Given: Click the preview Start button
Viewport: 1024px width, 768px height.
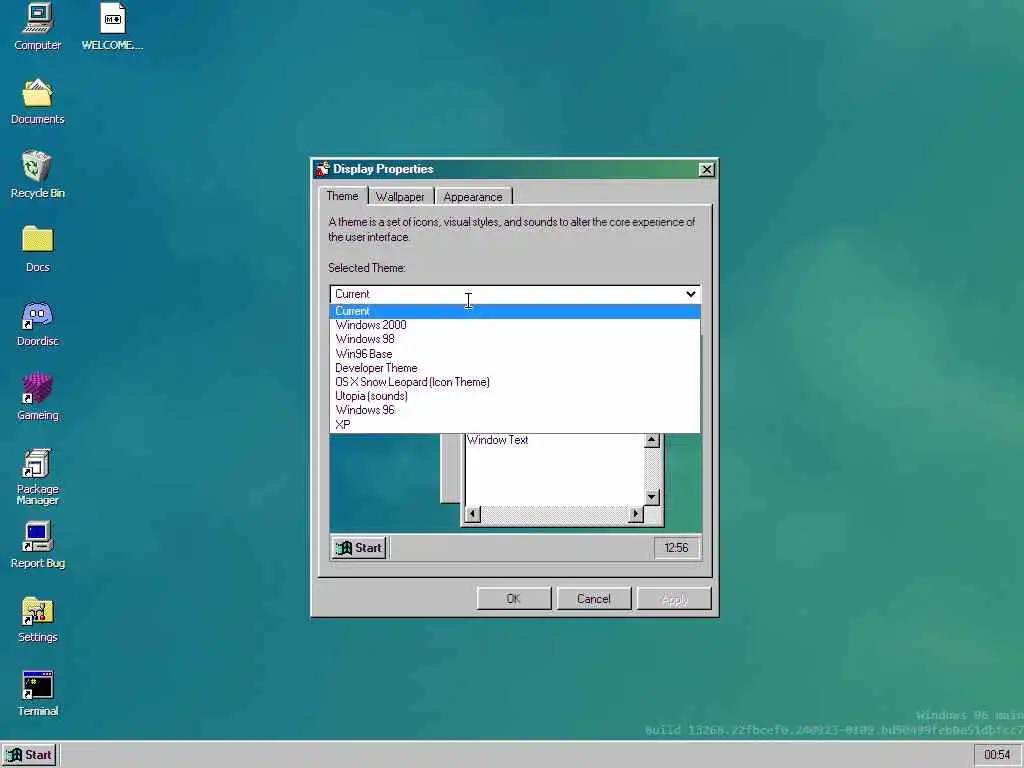Looking at the screenshot, I should pos(359,548).
